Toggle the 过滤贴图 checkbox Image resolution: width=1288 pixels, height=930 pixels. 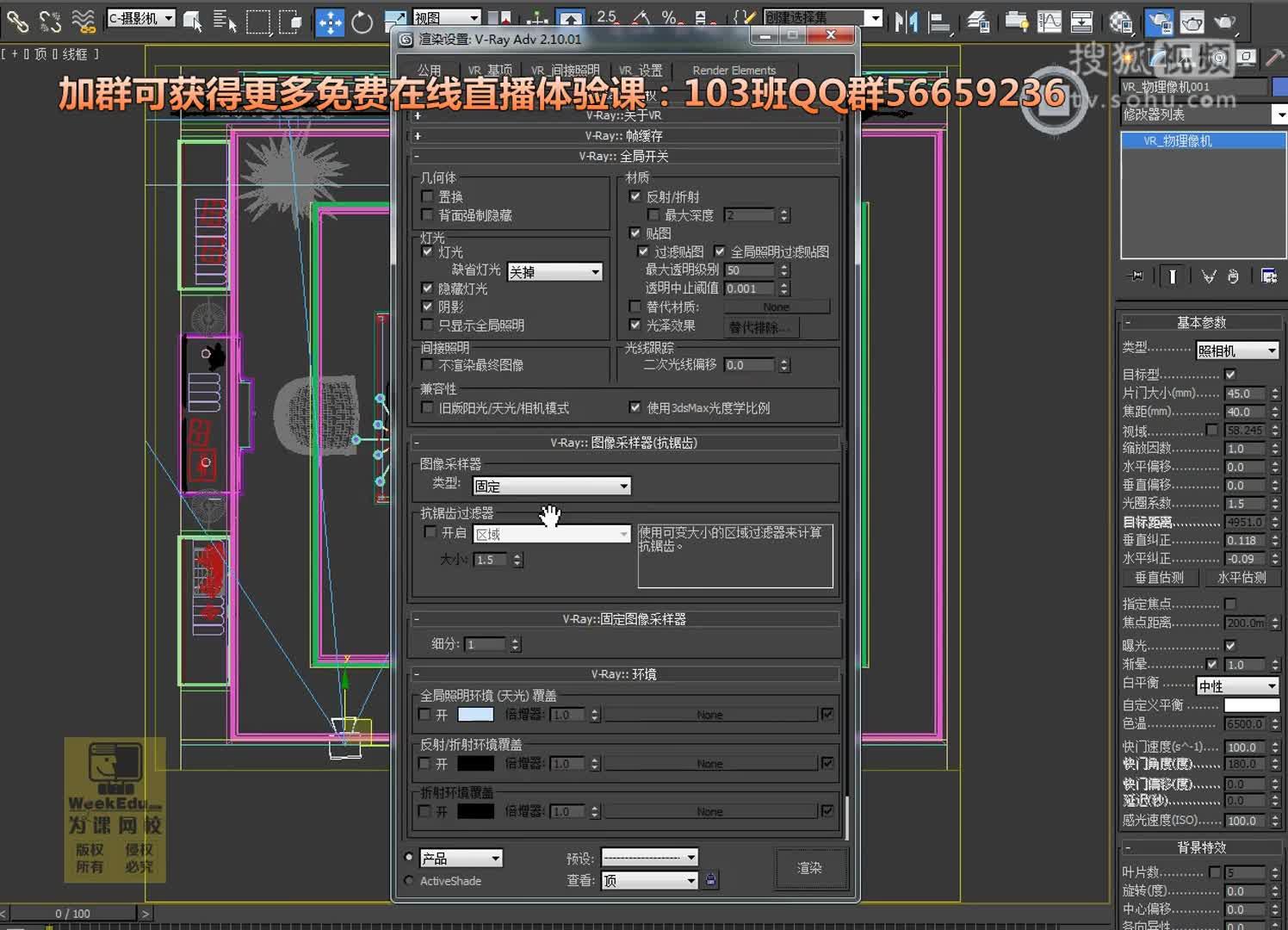pos(644,251)
